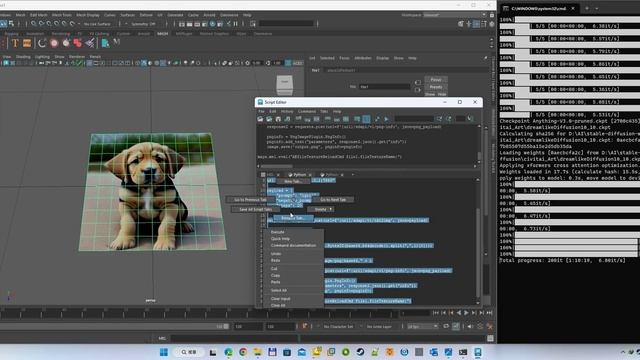640x360 pixels.
Task: Click the play backward button on timeline
Action: tap(459, 313)
